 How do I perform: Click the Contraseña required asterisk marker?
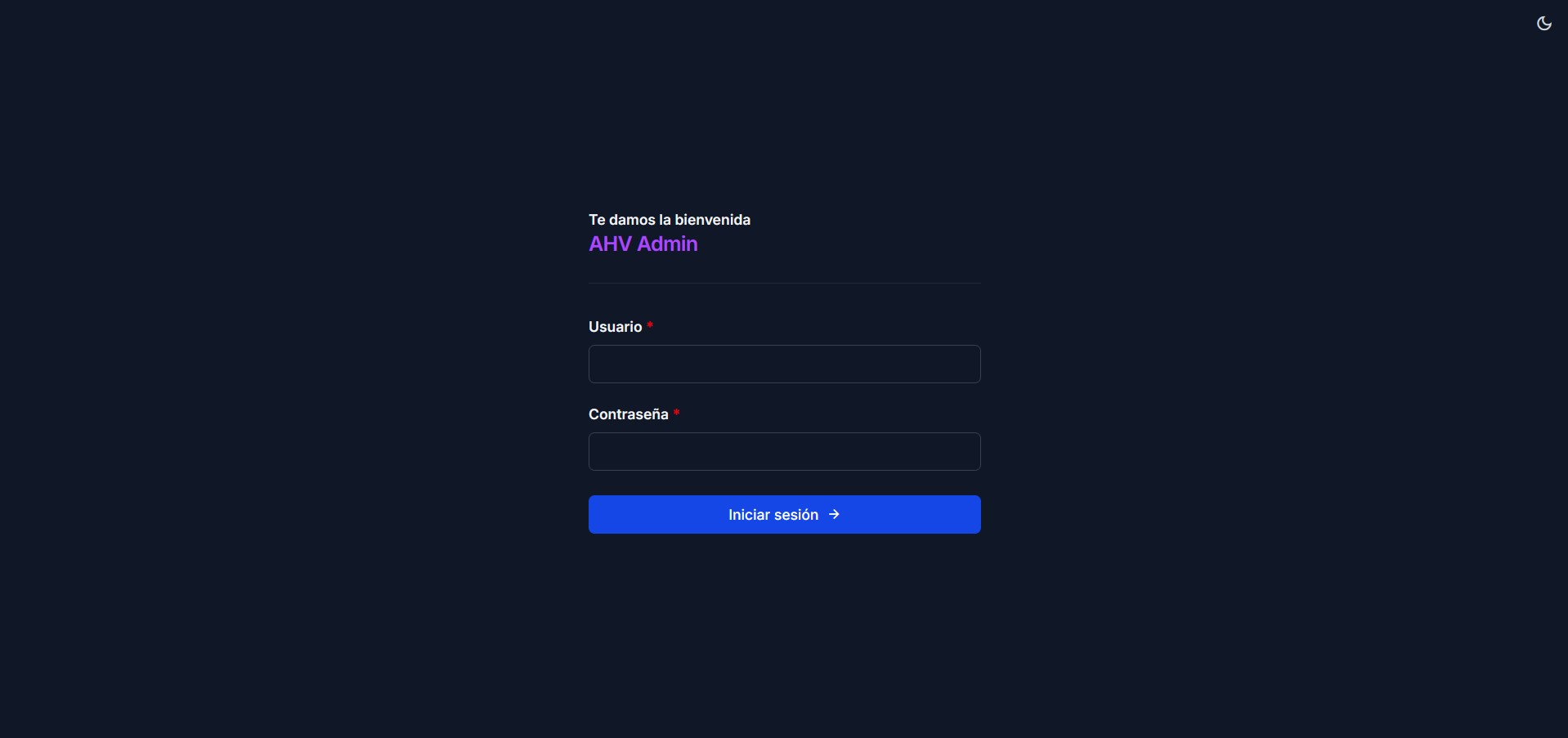click(x=678, y=413)
